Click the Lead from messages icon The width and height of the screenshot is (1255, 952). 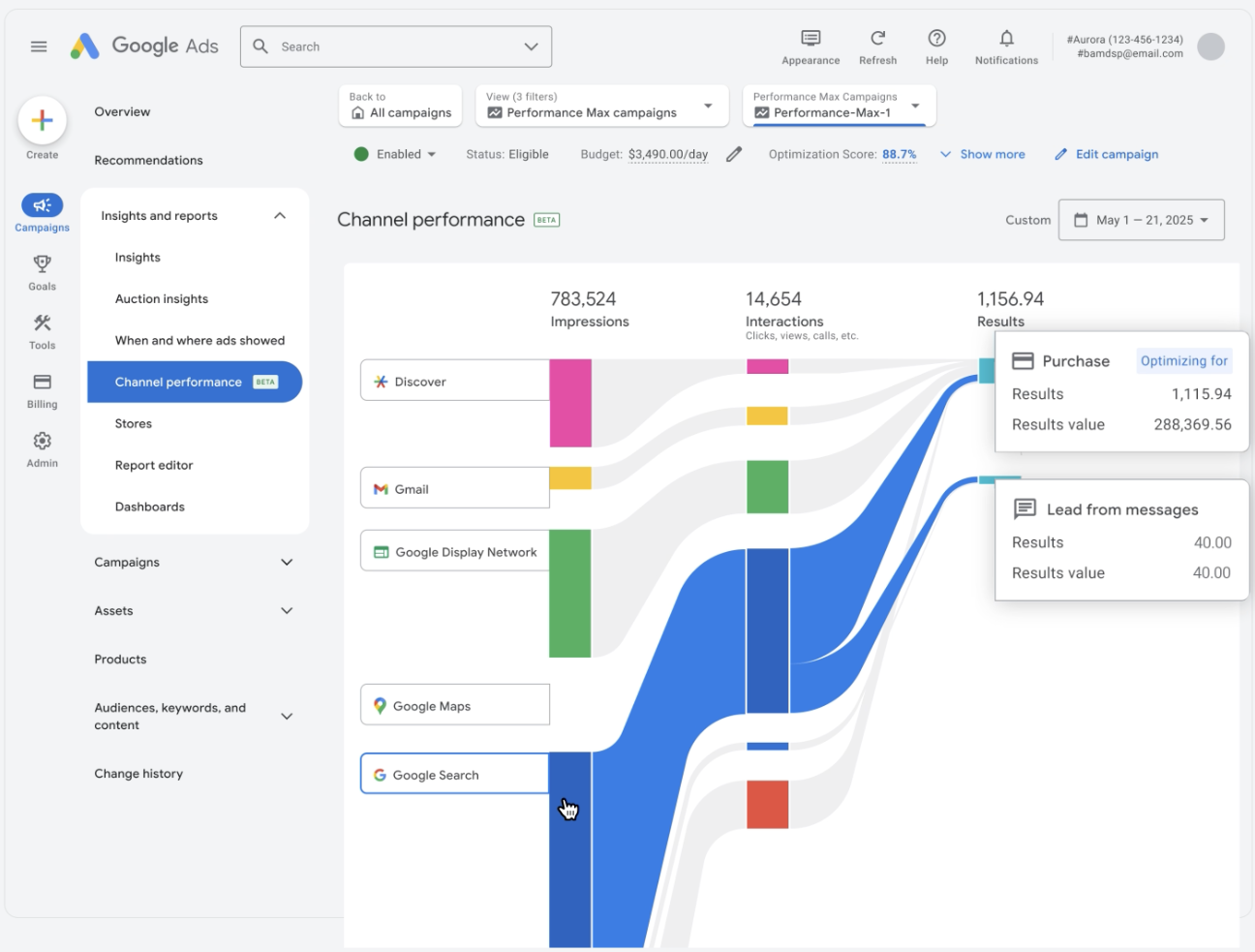[x=1025, y=508]
